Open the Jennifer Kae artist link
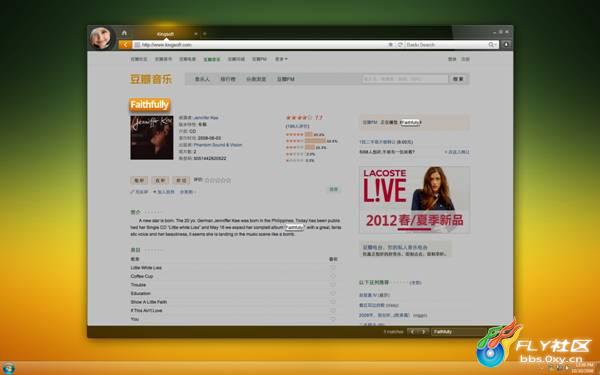The image size is (600, 375). coord(206,118)
